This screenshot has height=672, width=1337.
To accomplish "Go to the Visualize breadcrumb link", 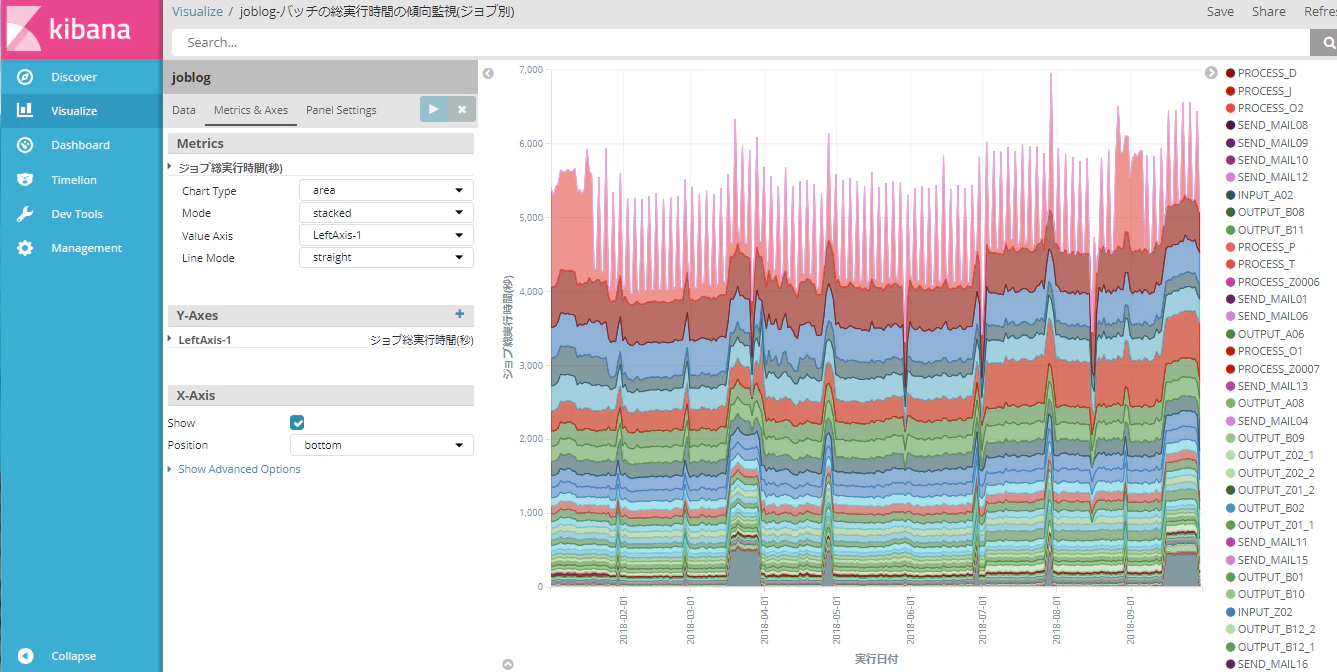I will (x=197, y=12).
